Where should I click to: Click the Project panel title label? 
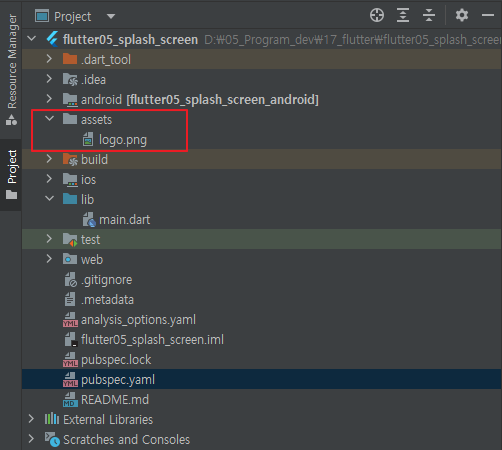[x=73, y=17]
